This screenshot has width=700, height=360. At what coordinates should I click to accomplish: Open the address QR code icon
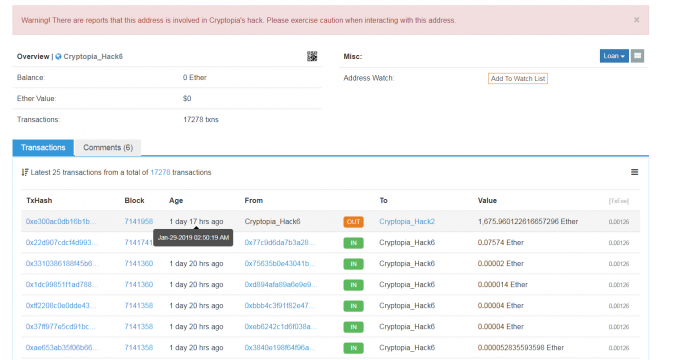coord(312,56)
